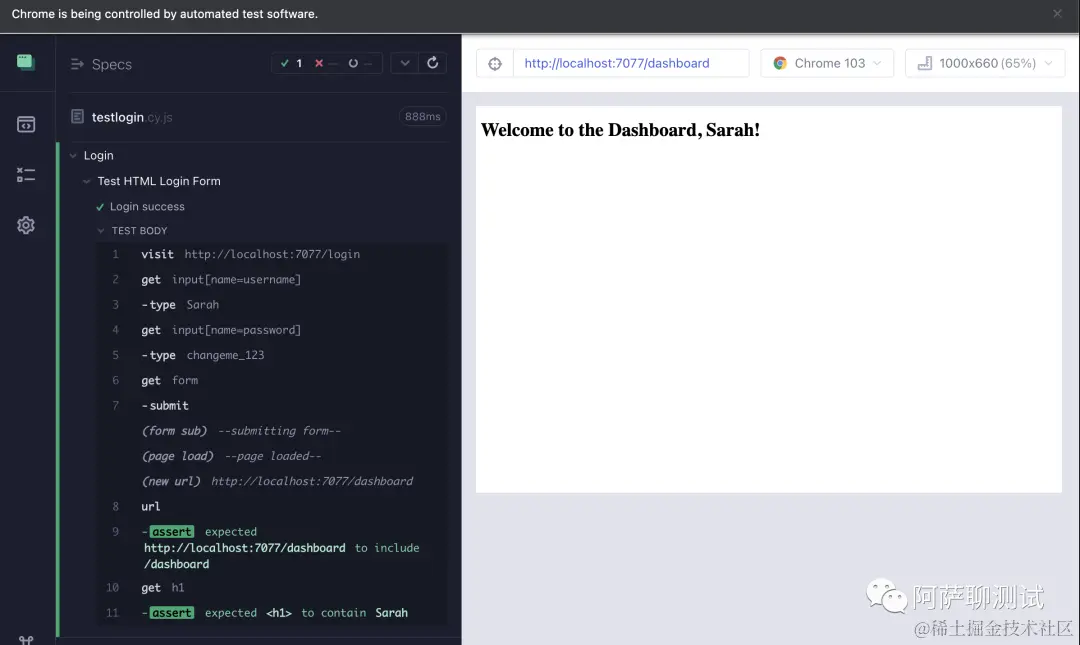
Task: Click the passed tests checkmark count
Action: pos(291,63)
